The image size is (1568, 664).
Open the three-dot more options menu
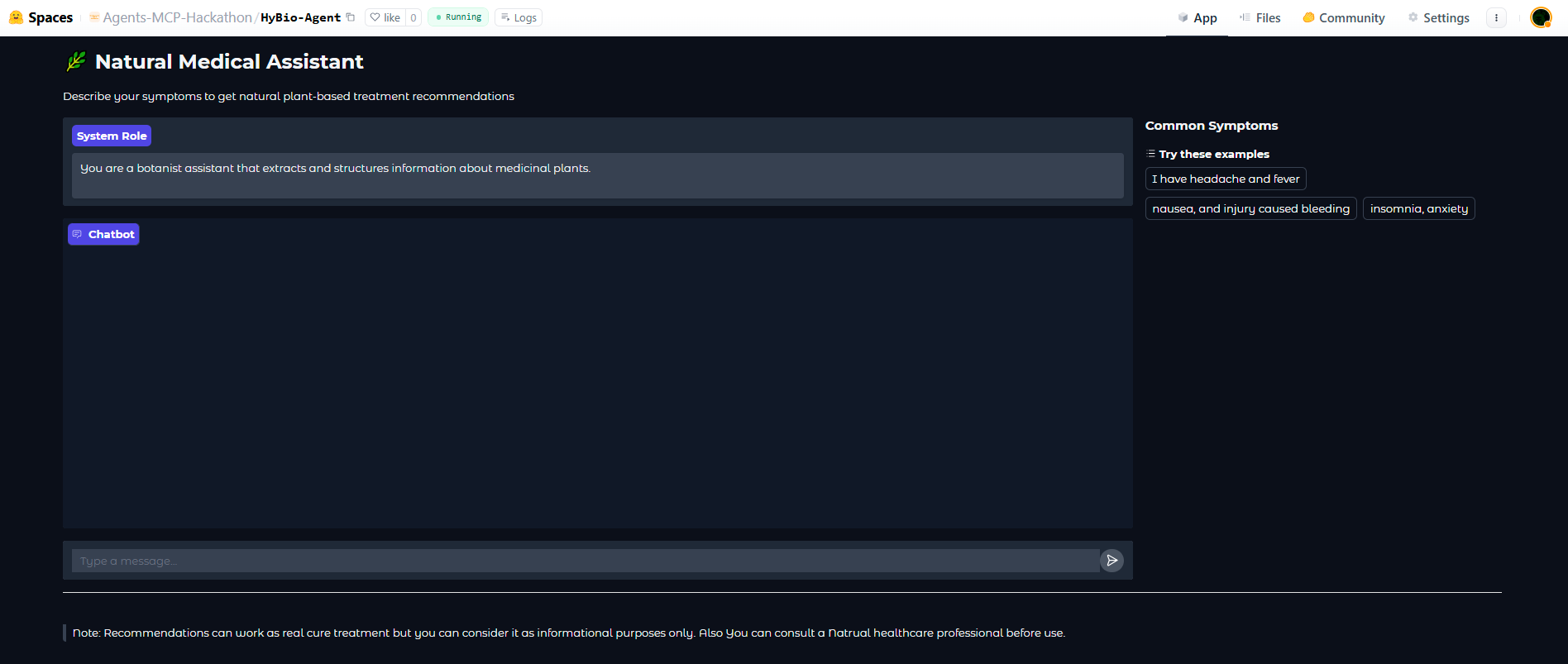1496,17
